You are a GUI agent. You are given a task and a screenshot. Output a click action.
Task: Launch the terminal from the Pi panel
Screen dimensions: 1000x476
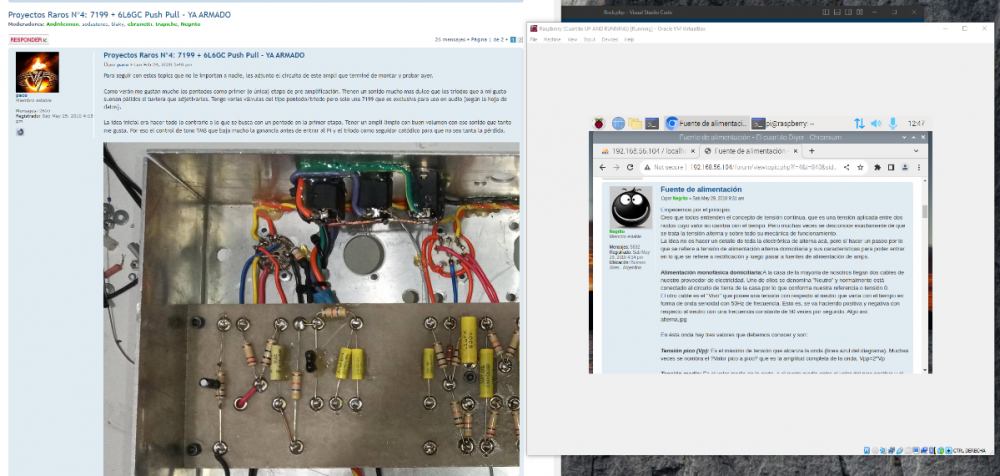[x=652, y=123]
